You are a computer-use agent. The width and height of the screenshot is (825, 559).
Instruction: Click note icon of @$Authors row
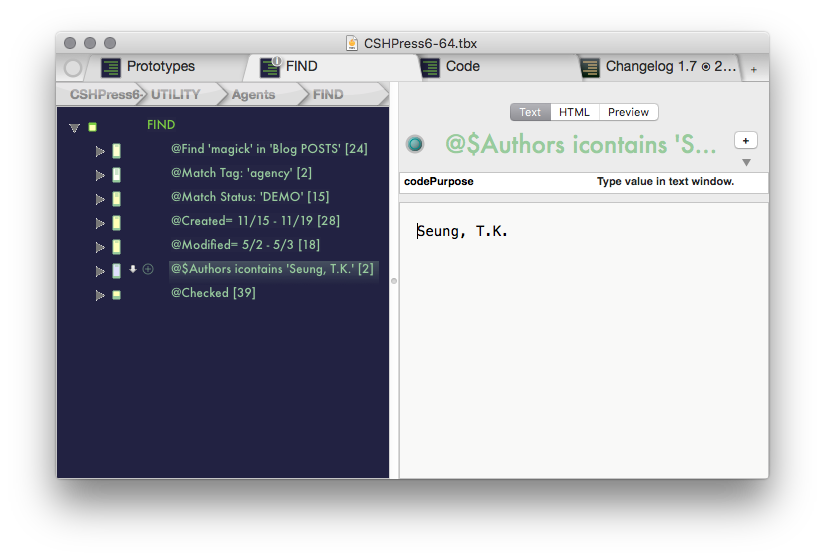coord(116,271)
